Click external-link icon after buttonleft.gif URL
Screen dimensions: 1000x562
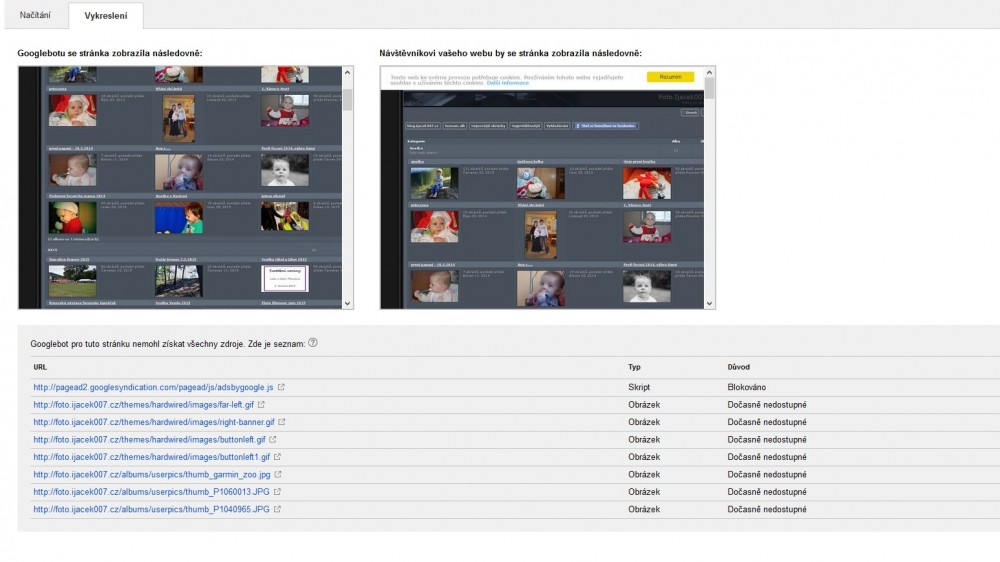[x=274, y=440]
